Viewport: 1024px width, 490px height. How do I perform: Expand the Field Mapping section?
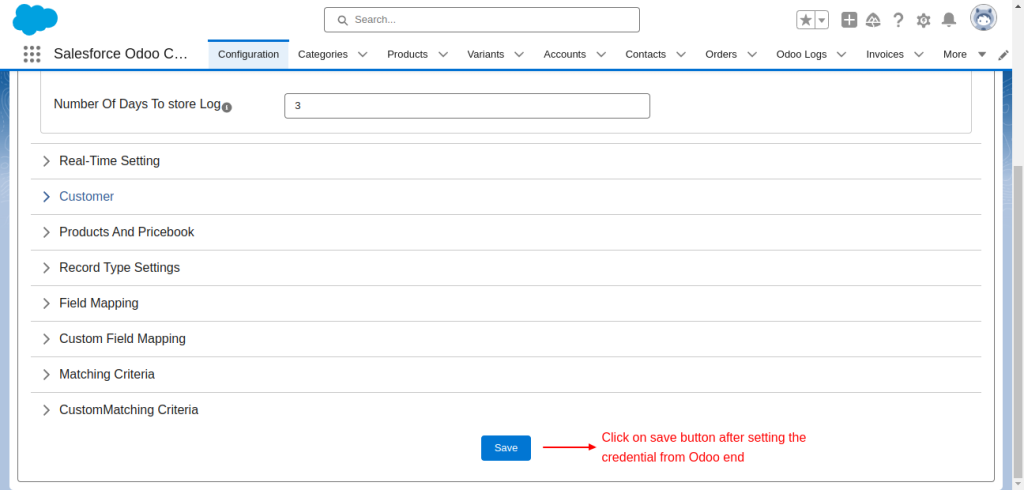[x=506, y=303]
